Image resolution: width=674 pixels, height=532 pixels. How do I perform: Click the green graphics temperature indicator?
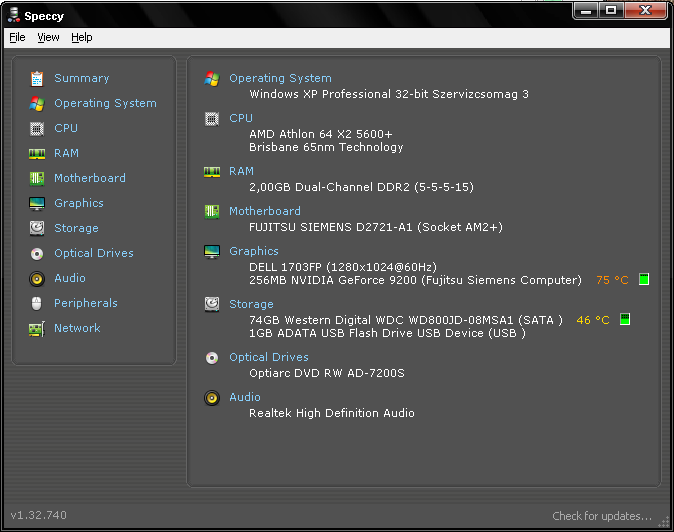click(x=644, y=280)
